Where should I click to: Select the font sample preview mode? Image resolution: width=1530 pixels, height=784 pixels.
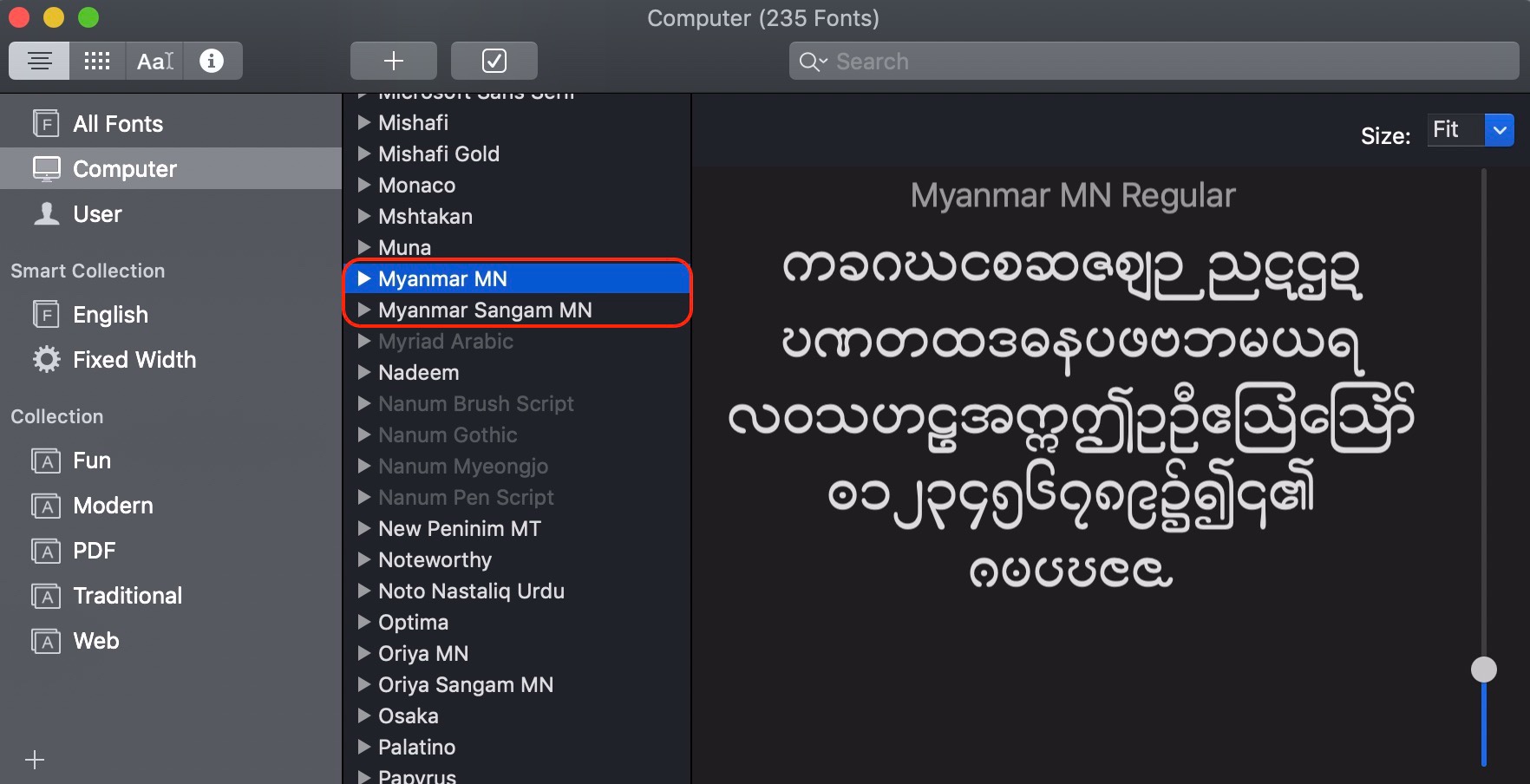154,61
